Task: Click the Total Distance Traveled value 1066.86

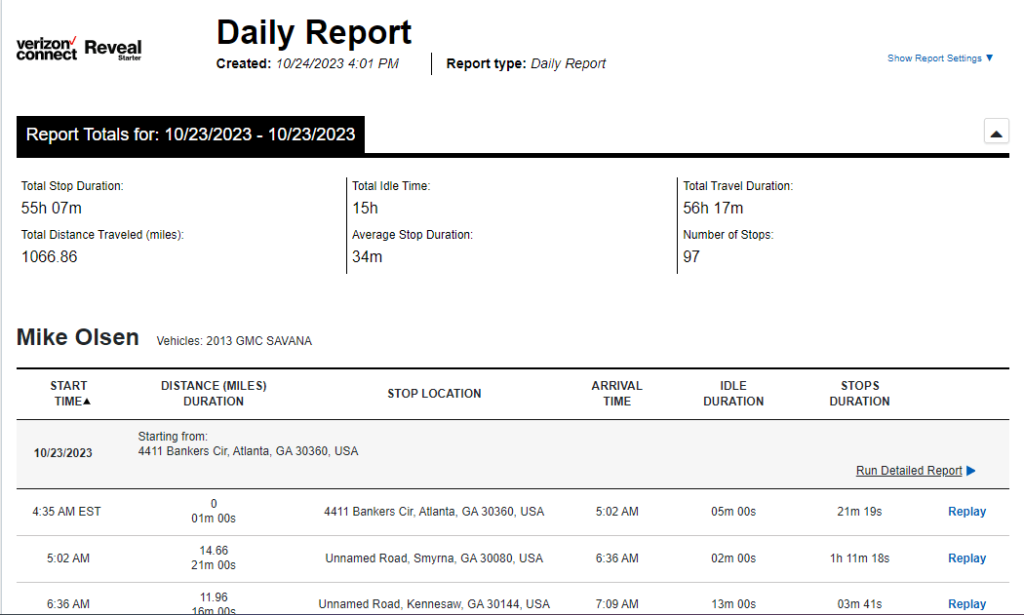Action: coord(49,257)
